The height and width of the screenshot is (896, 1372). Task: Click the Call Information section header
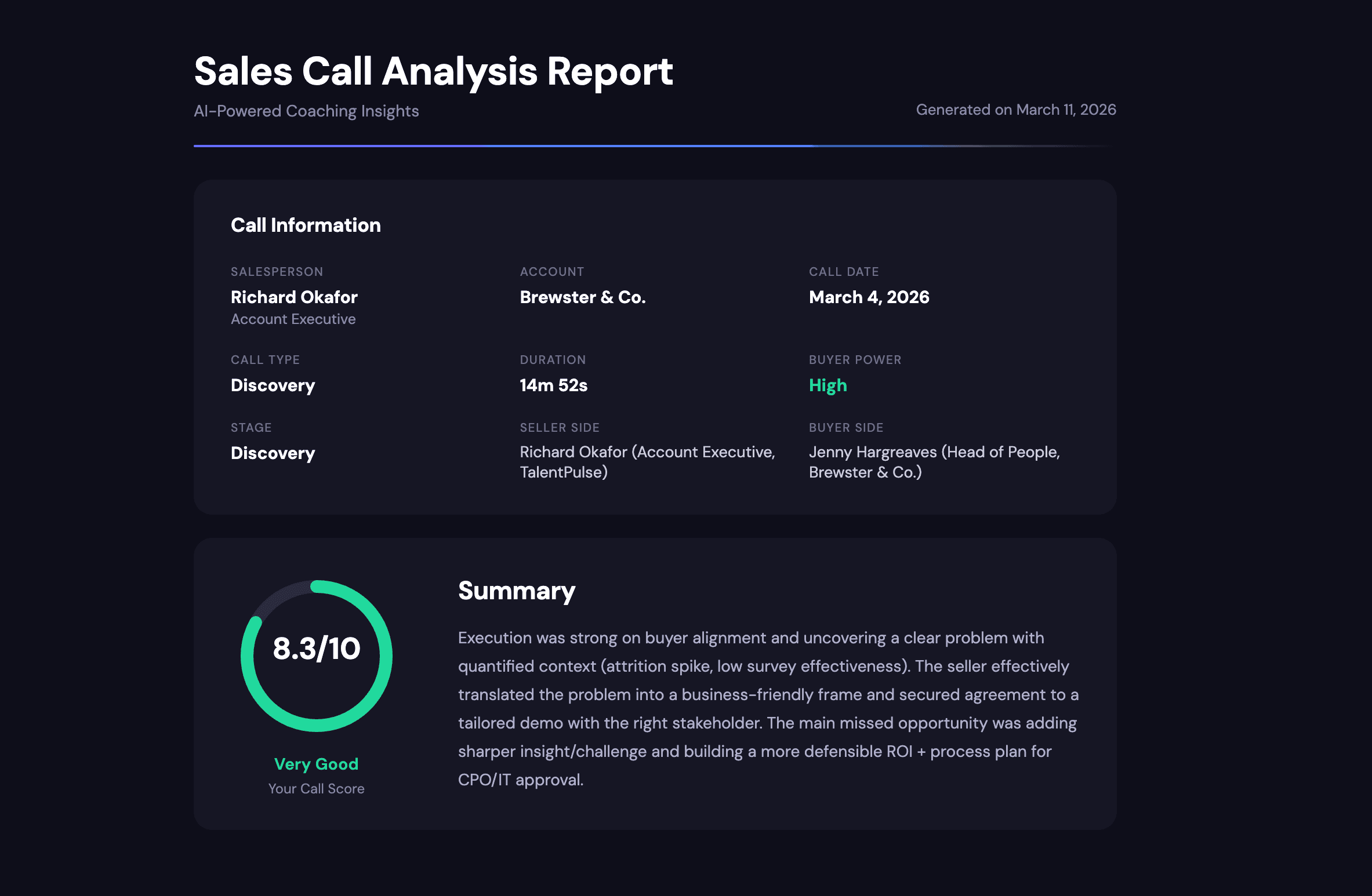[x=306, y=225]
